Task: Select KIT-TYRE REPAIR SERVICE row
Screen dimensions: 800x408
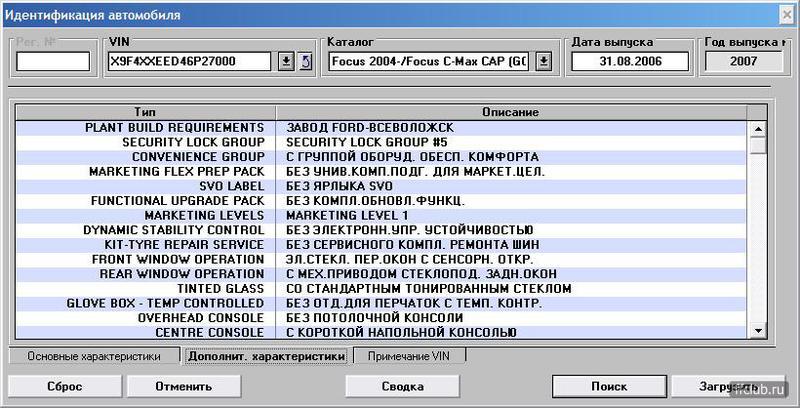Action: tap(381, 245)
